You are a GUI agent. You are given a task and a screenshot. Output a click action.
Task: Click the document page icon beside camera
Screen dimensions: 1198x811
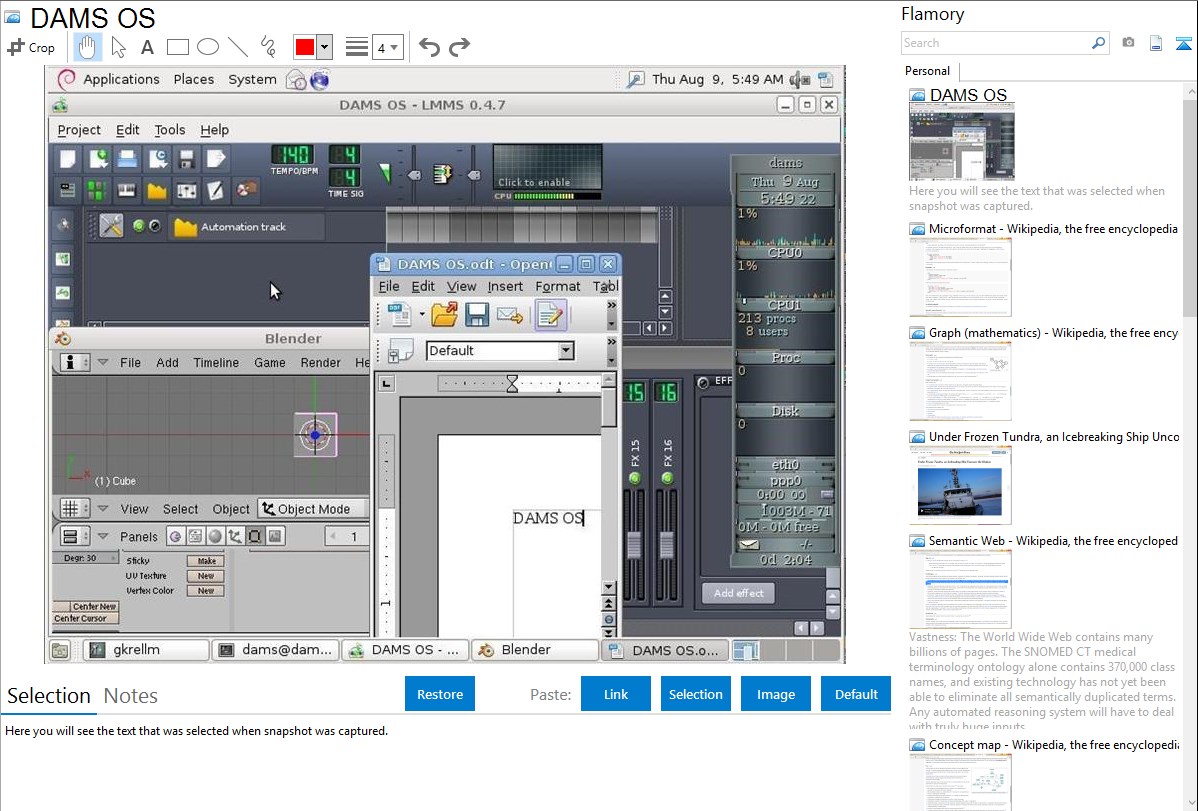(x=1156, y=43)
